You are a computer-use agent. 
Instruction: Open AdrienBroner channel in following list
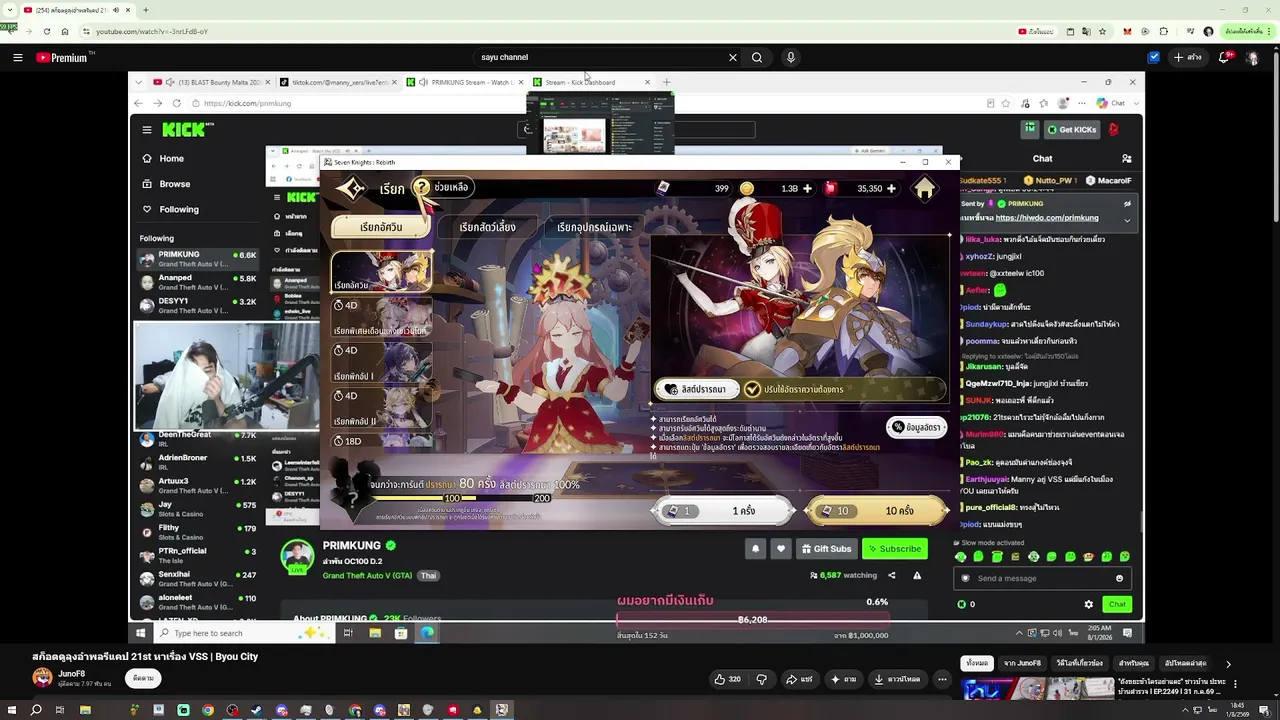198,462
